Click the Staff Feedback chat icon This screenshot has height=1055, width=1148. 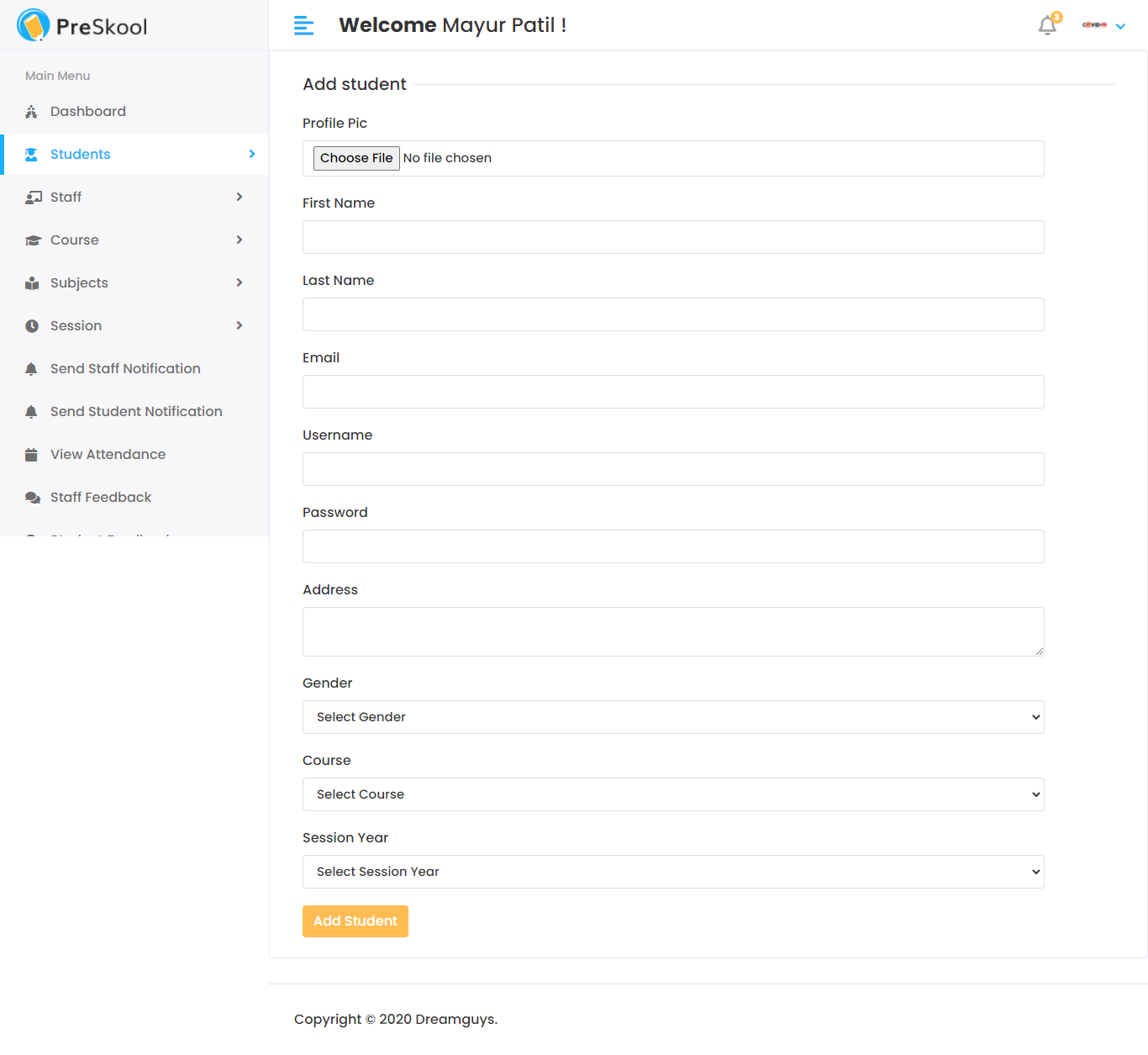32,497
